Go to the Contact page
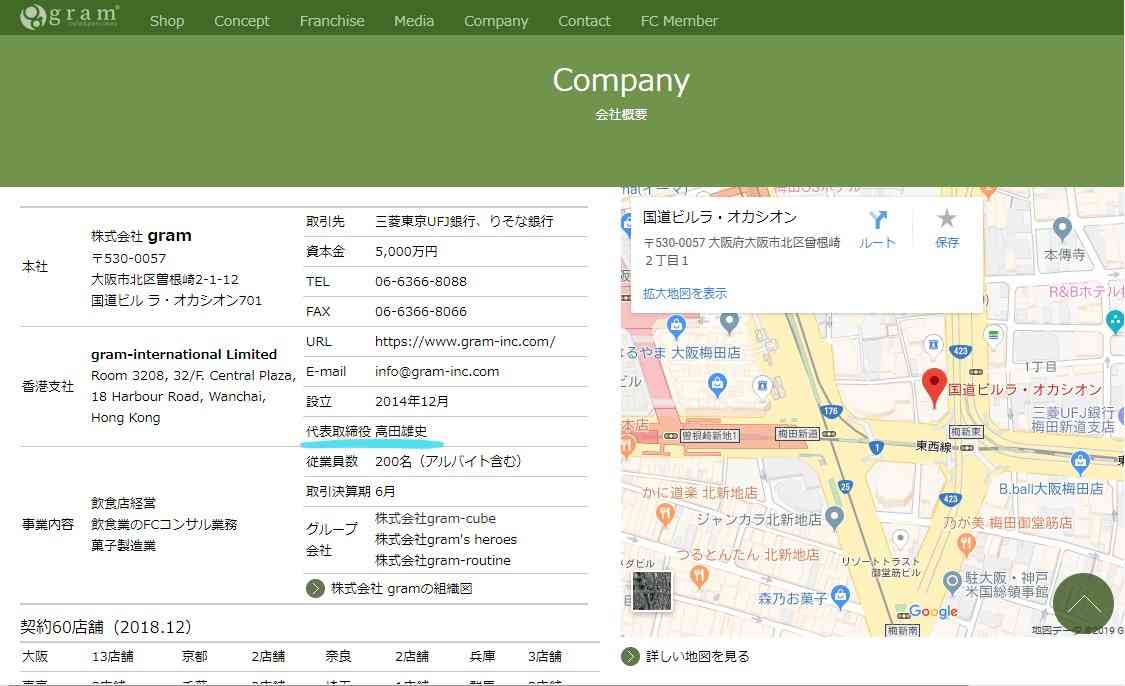Viewport: 1125px width, 686px height. pyautogui.click(x=584, y=21)
